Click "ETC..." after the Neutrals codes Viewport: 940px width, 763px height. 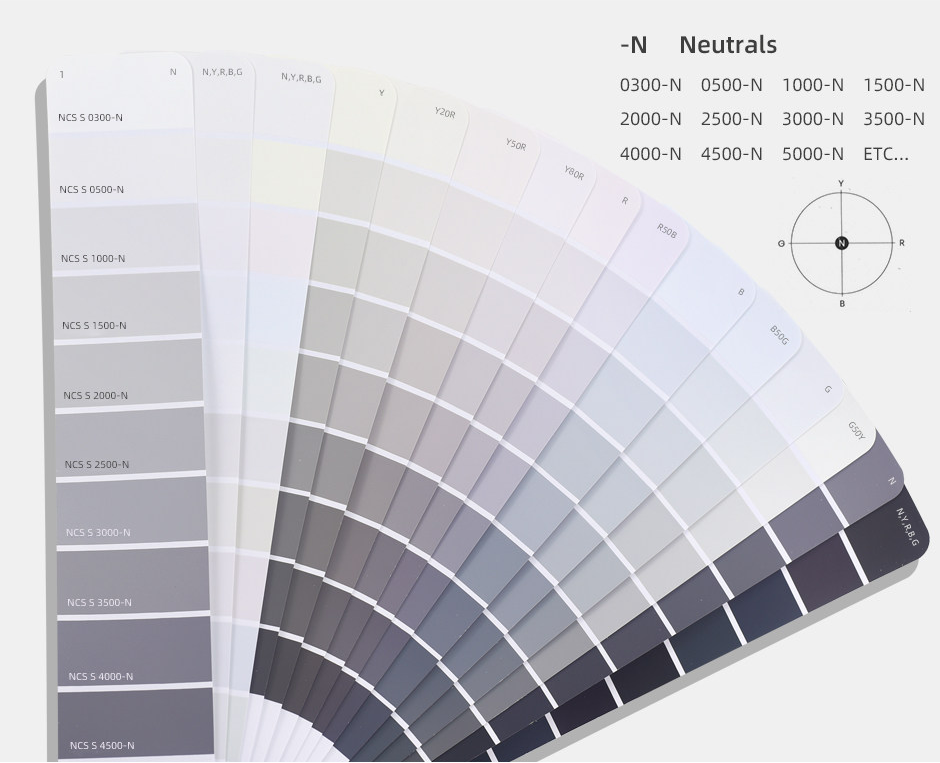(886, 154)
